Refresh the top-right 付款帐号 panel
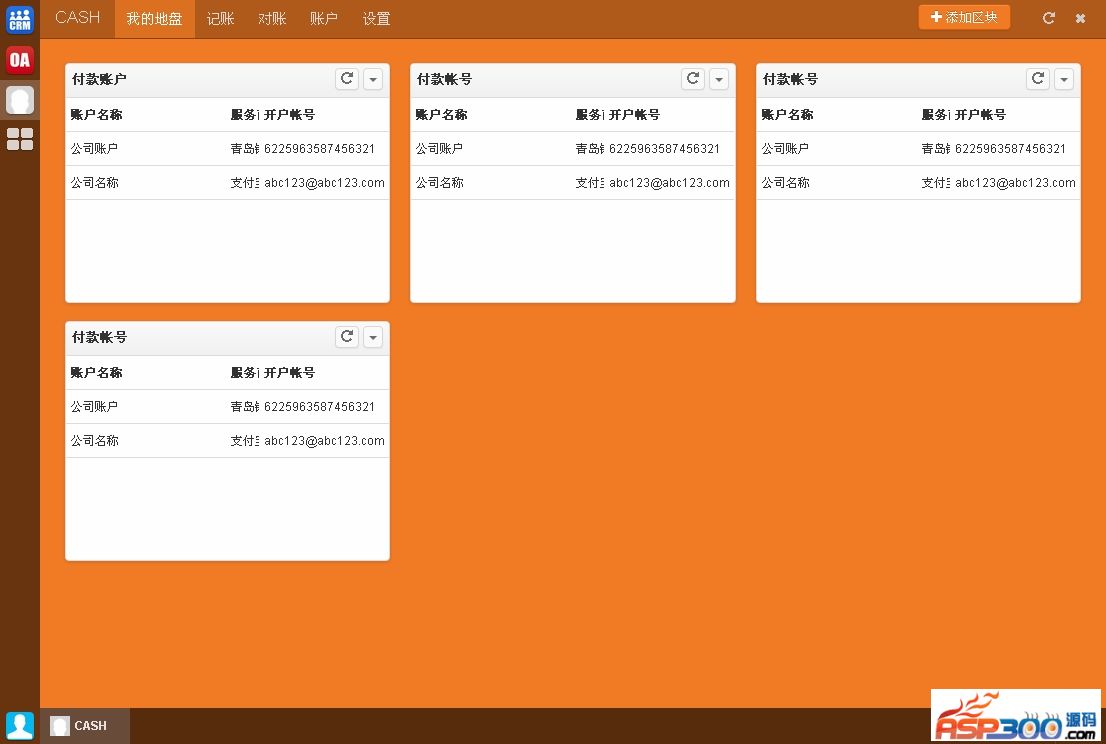 pyautogui.click(x=1038, y=79)
